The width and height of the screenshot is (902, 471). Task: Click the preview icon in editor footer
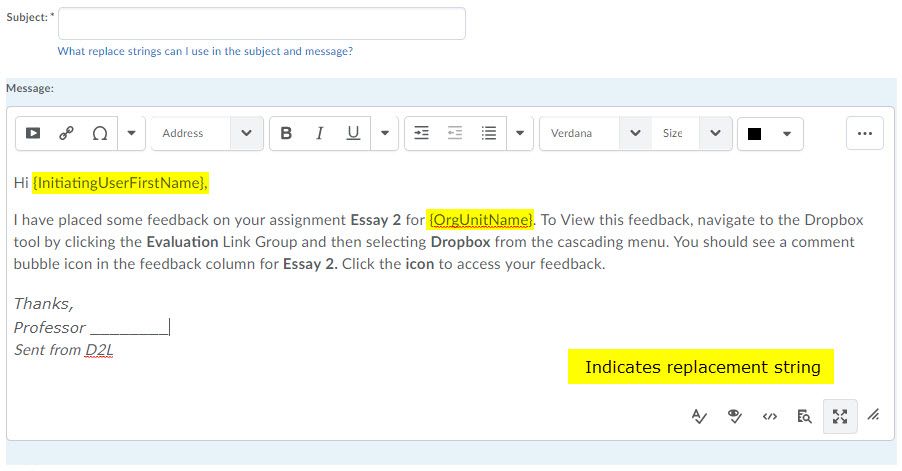point(804,416)
